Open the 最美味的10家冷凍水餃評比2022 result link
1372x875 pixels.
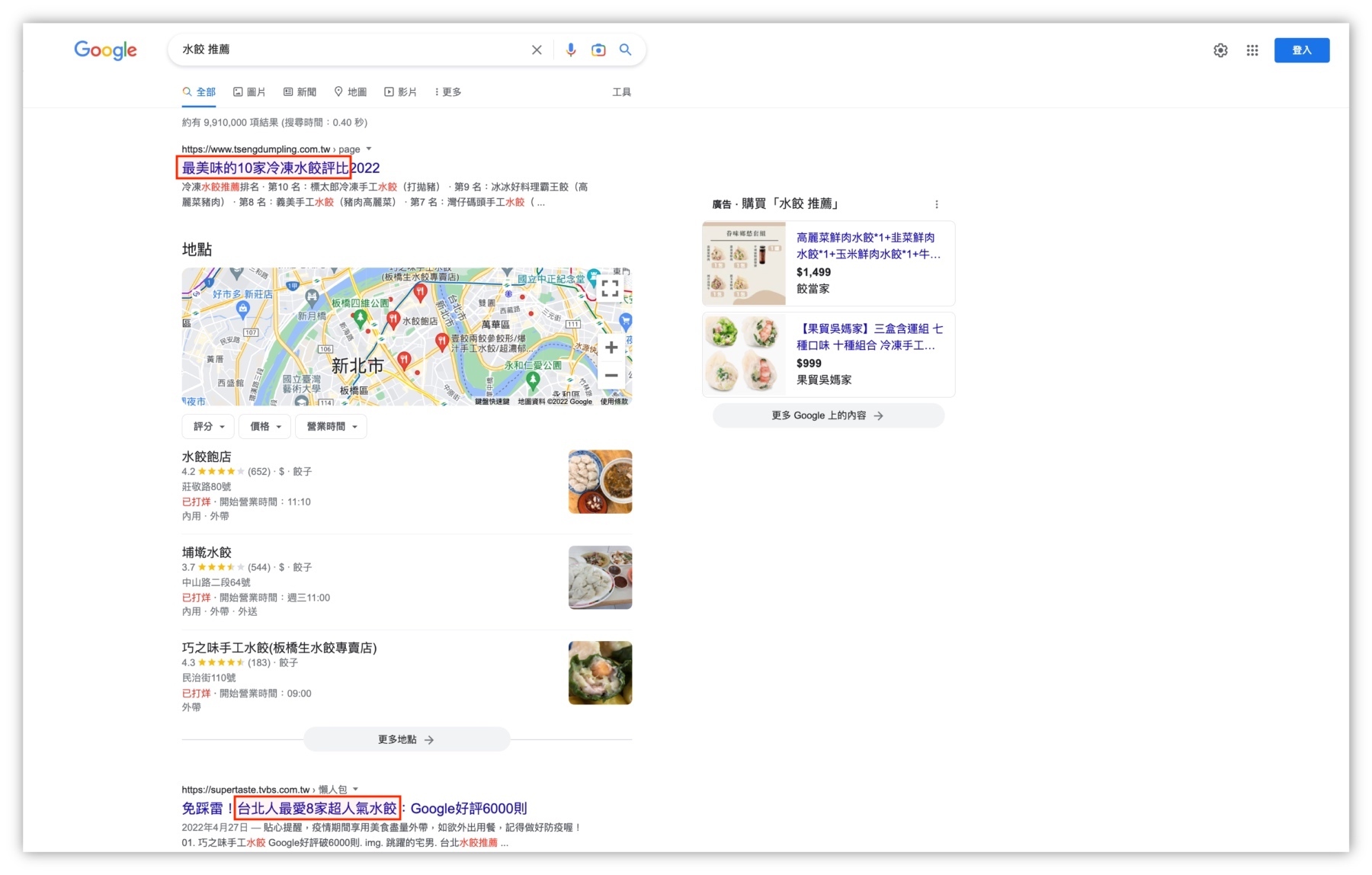280,168
